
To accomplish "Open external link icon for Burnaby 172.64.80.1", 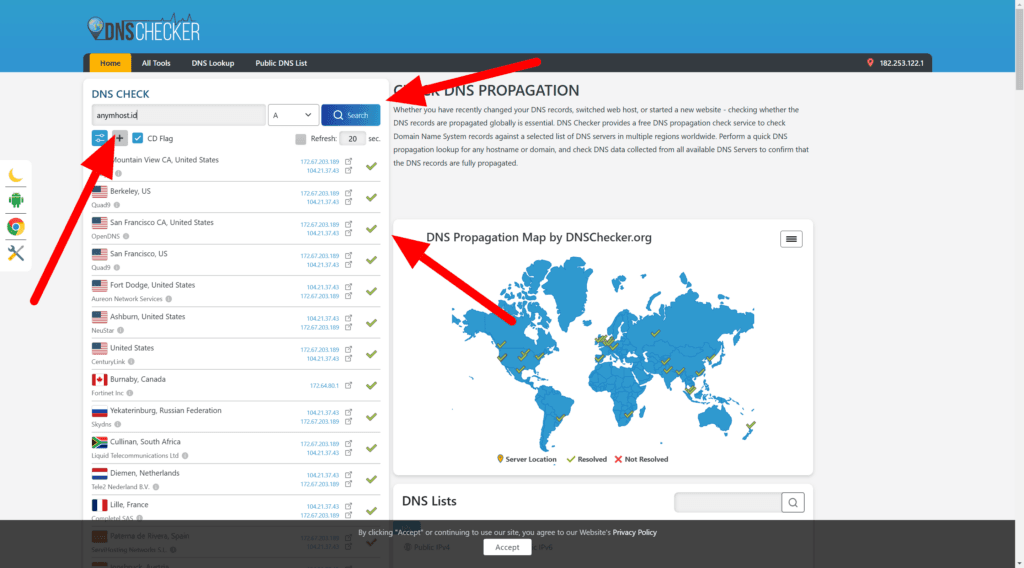I will [349, 385].
